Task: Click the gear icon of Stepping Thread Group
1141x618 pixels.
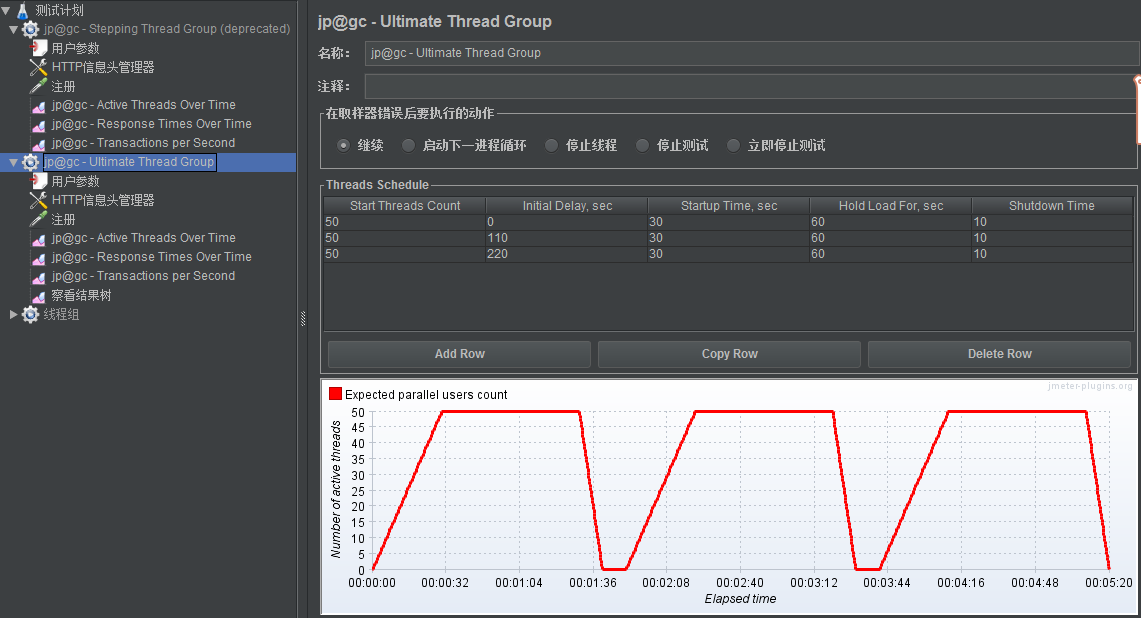Action: (31, 29)
